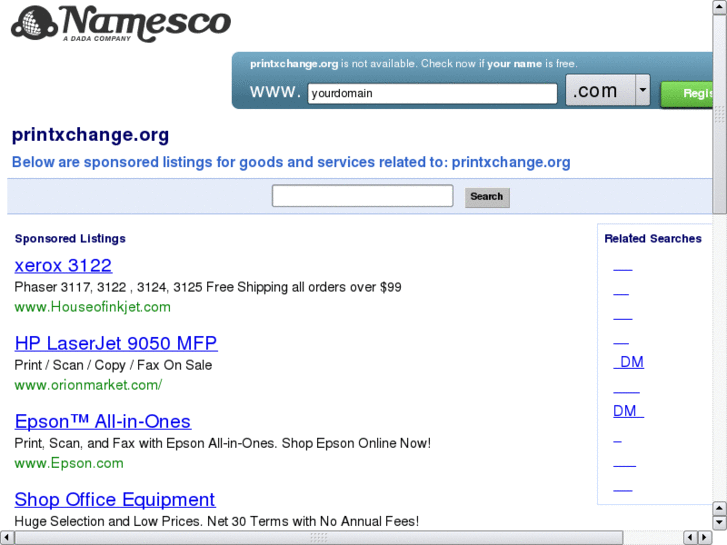Open Shop Office Equipment listing
This screenshot has width=727, height=545.
coord(115,500)
